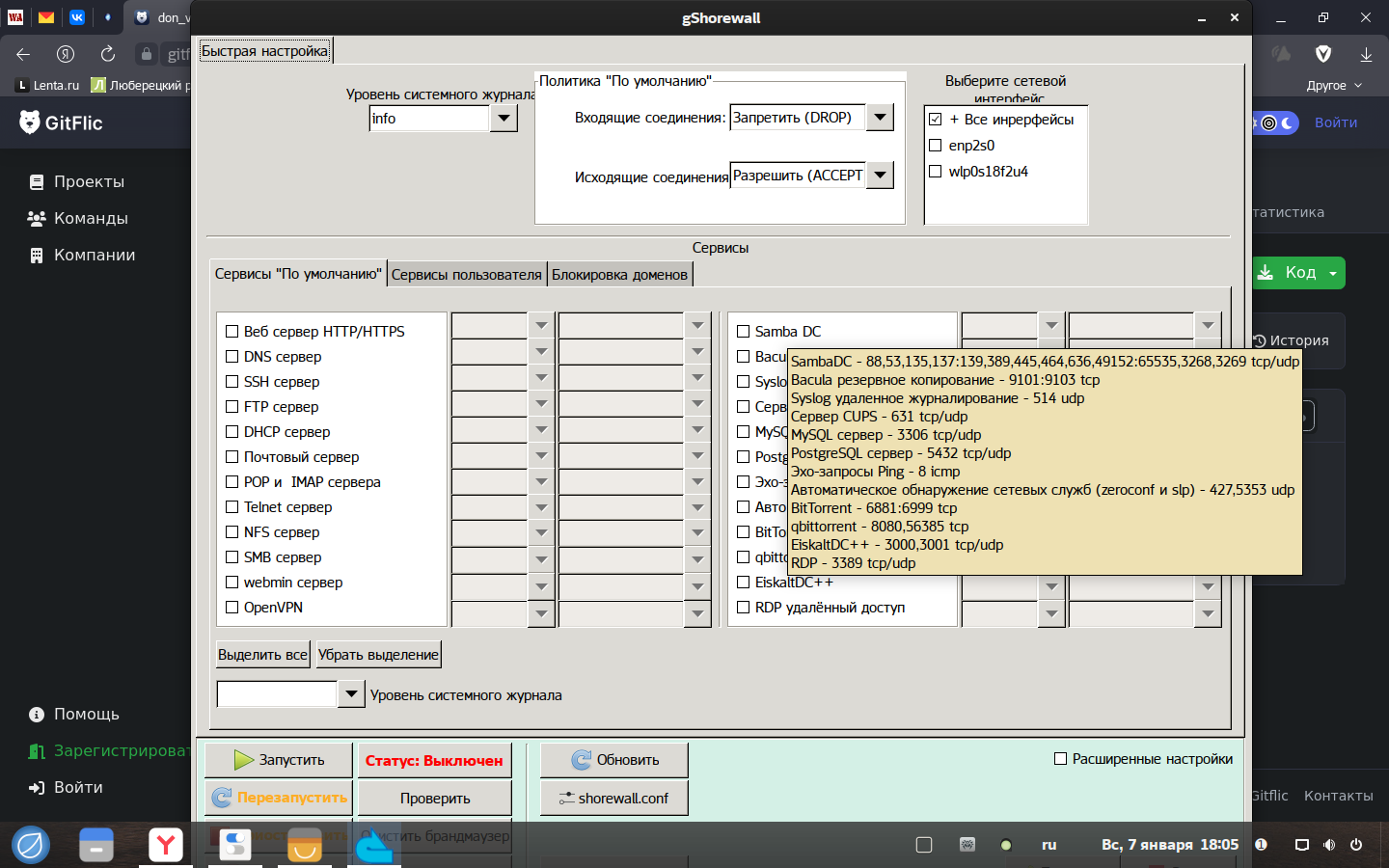The height and width of the screenshot is (868, 1389).
Task: Click the screen icon in the system tray
Action: (1302, 845)
